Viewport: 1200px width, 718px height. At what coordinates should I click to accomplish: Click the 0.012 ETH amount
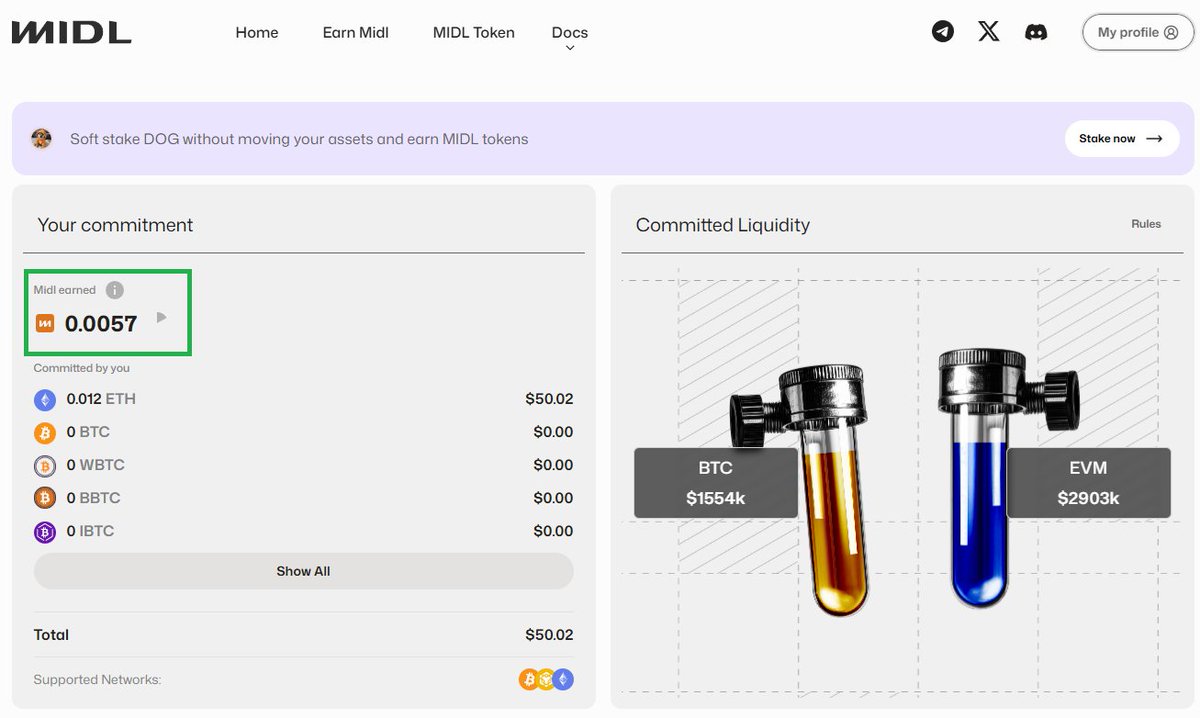101,399
